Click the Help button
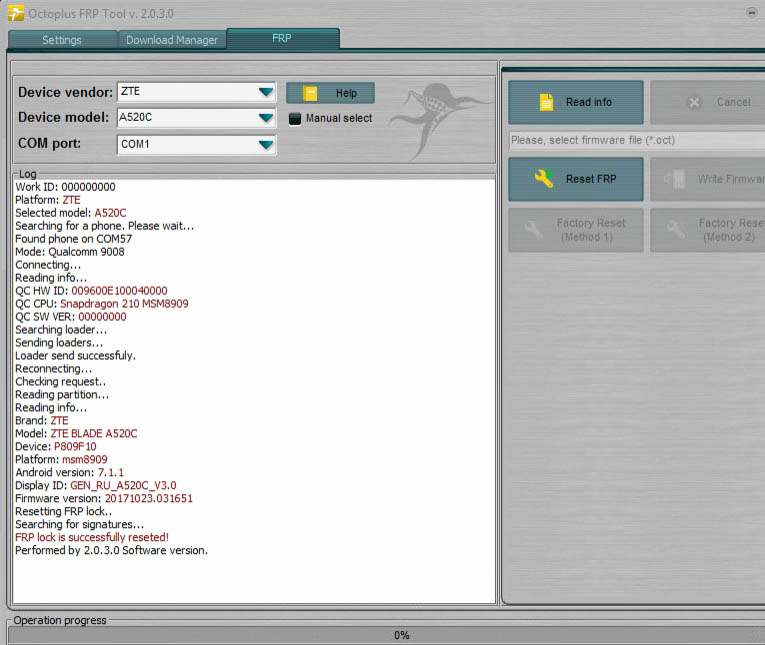 [x=330, y=93]
